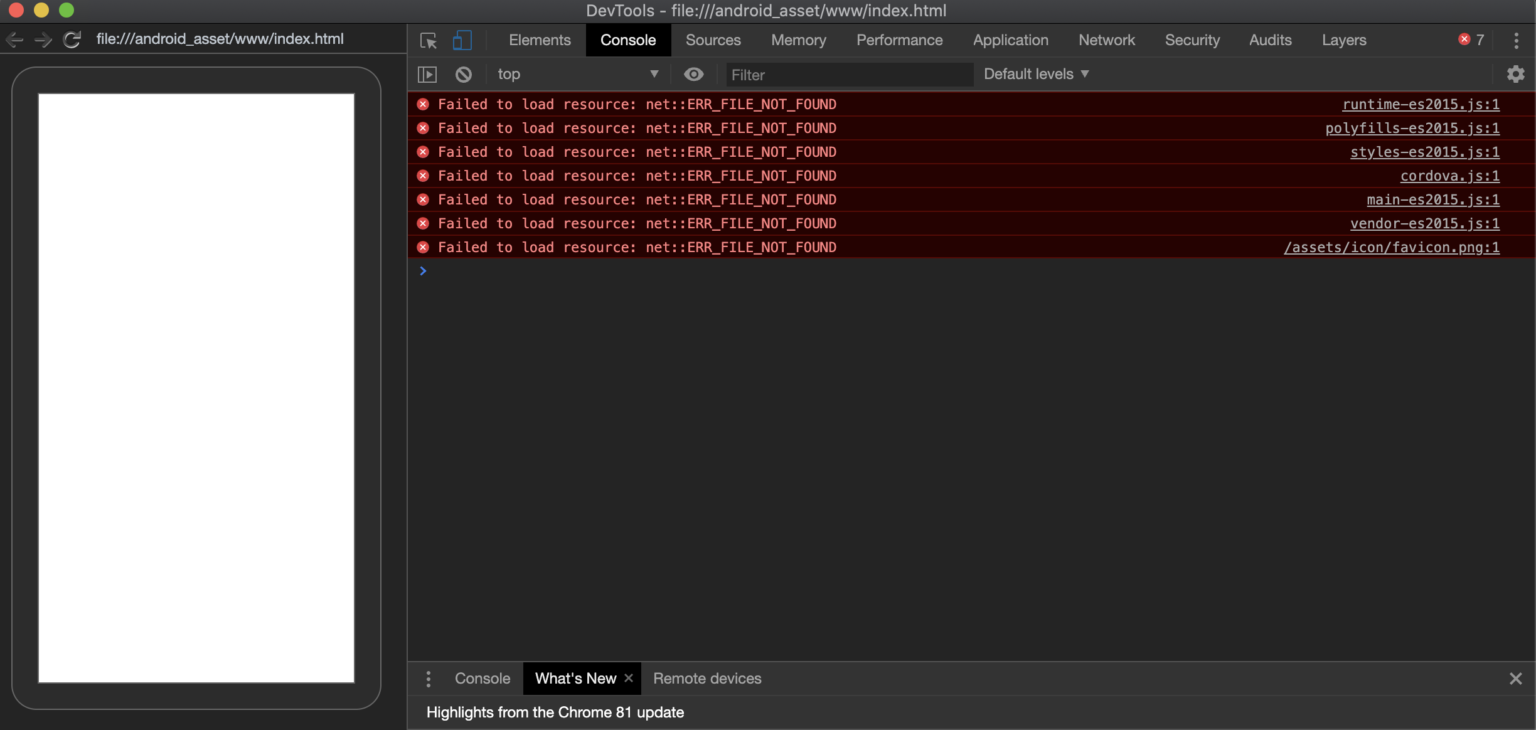Viewport: 1536px width, 730px height.
Task: Toggle the device toolbar icon
Action: [461, 40]
